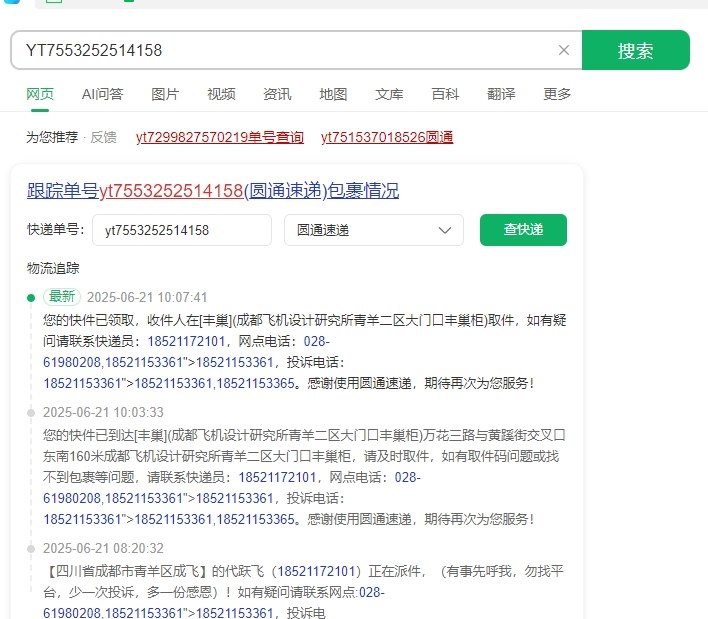Select the 文库 tab
Screen dimensions: 708x619
tap(389, 94)
